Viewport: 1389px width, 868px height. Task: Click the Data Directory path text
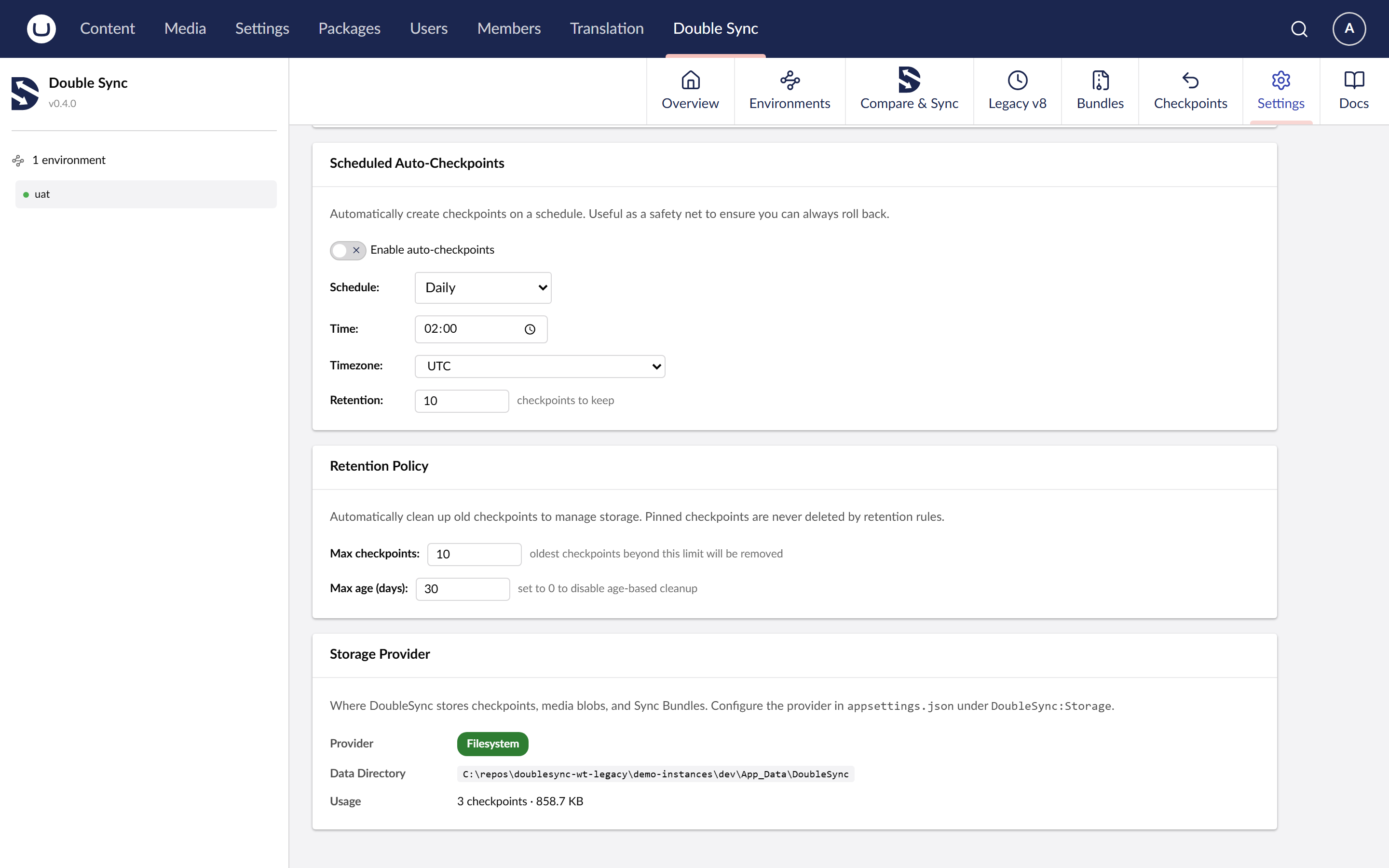click(655, 774)
